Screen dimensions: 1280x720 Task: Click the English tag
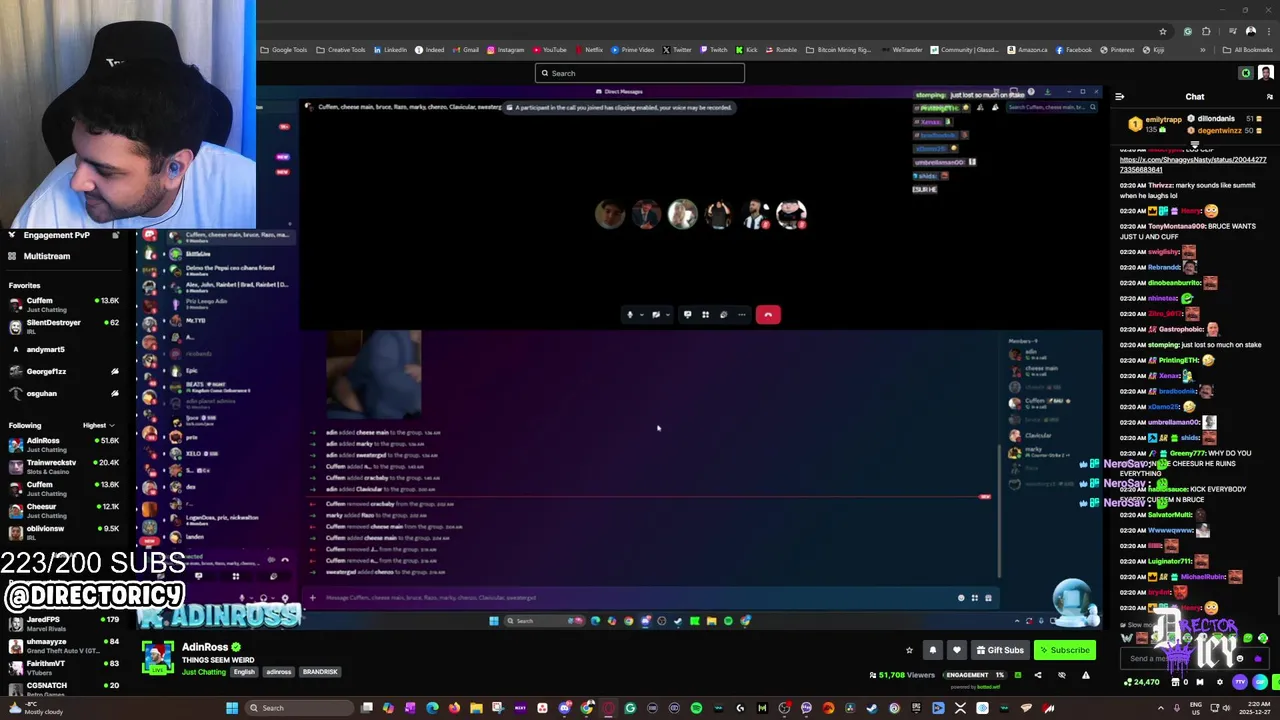pyautogui.click(x=244, y=672)
